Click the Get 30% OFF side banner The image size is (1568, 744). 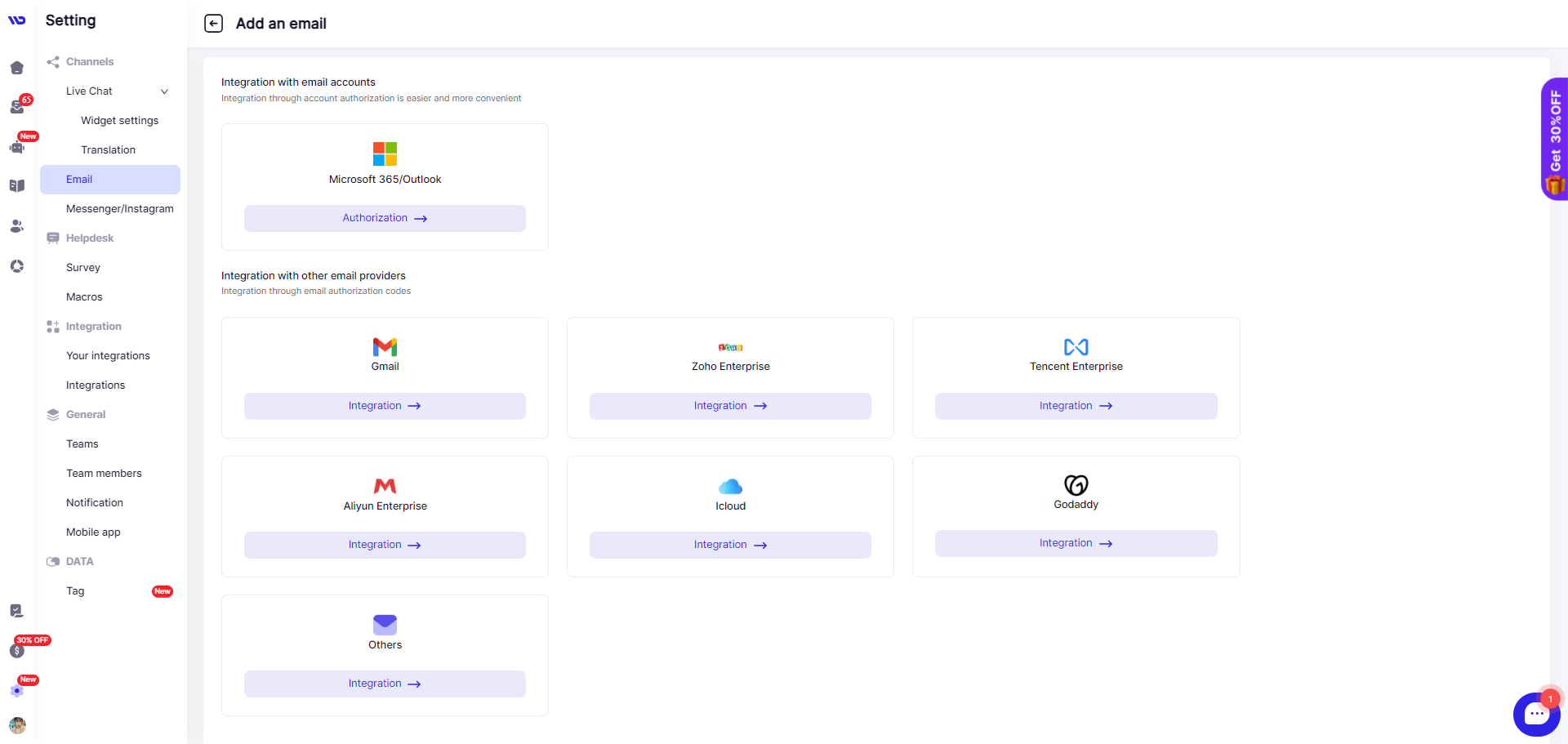1555,139
